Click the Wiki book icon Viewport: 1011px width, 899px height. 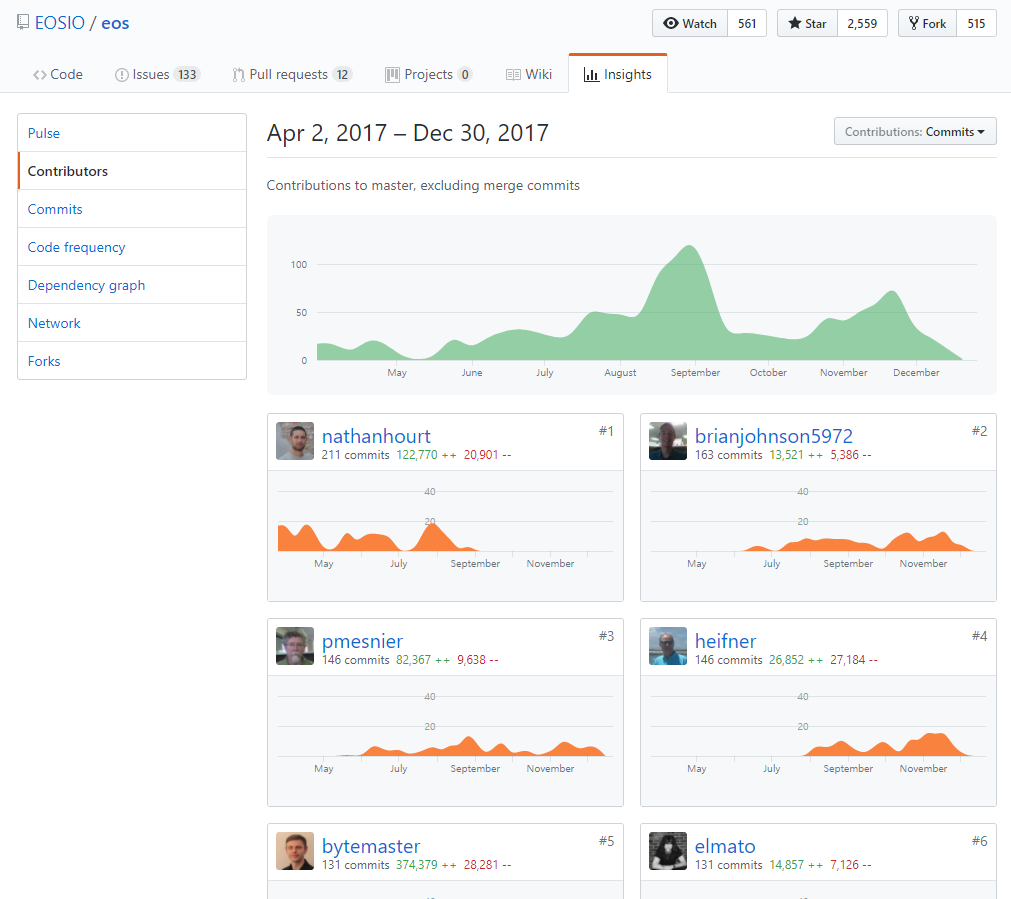[x=513, y=75]
